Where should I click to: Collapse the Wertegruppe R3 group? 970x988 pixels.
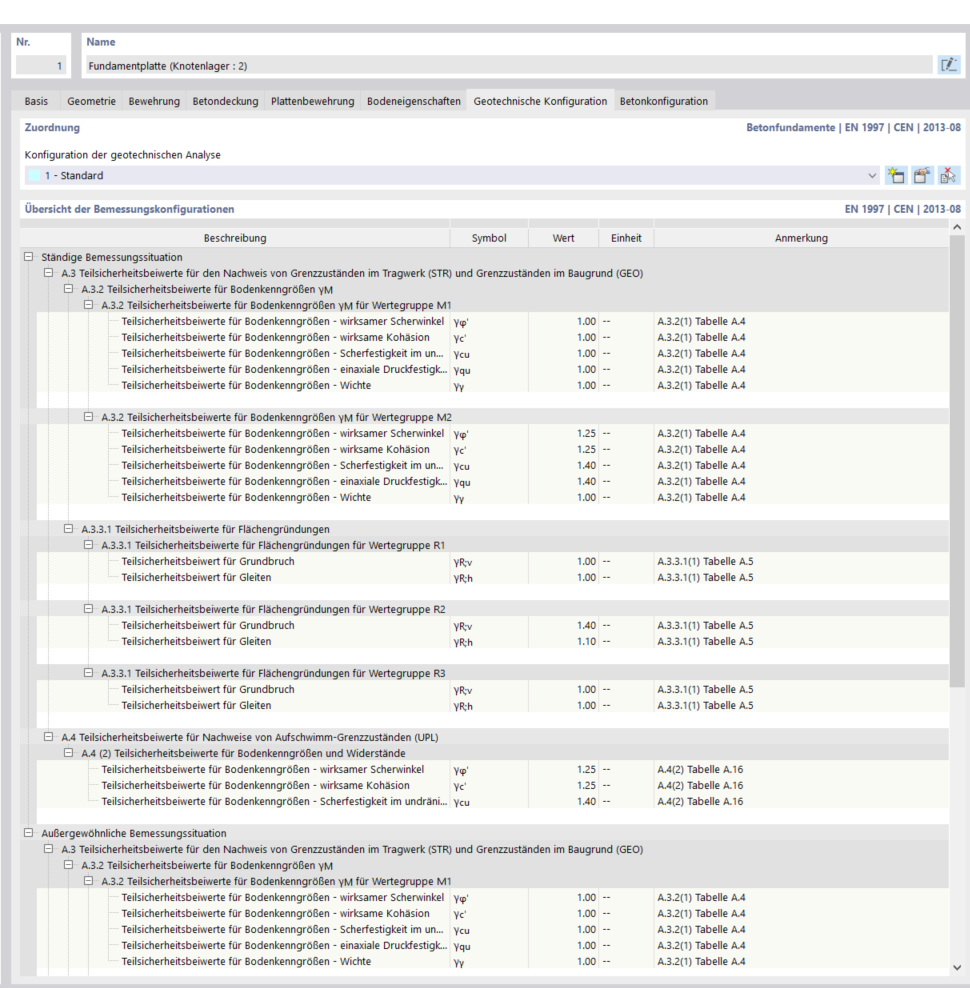[x=88, y=672]
